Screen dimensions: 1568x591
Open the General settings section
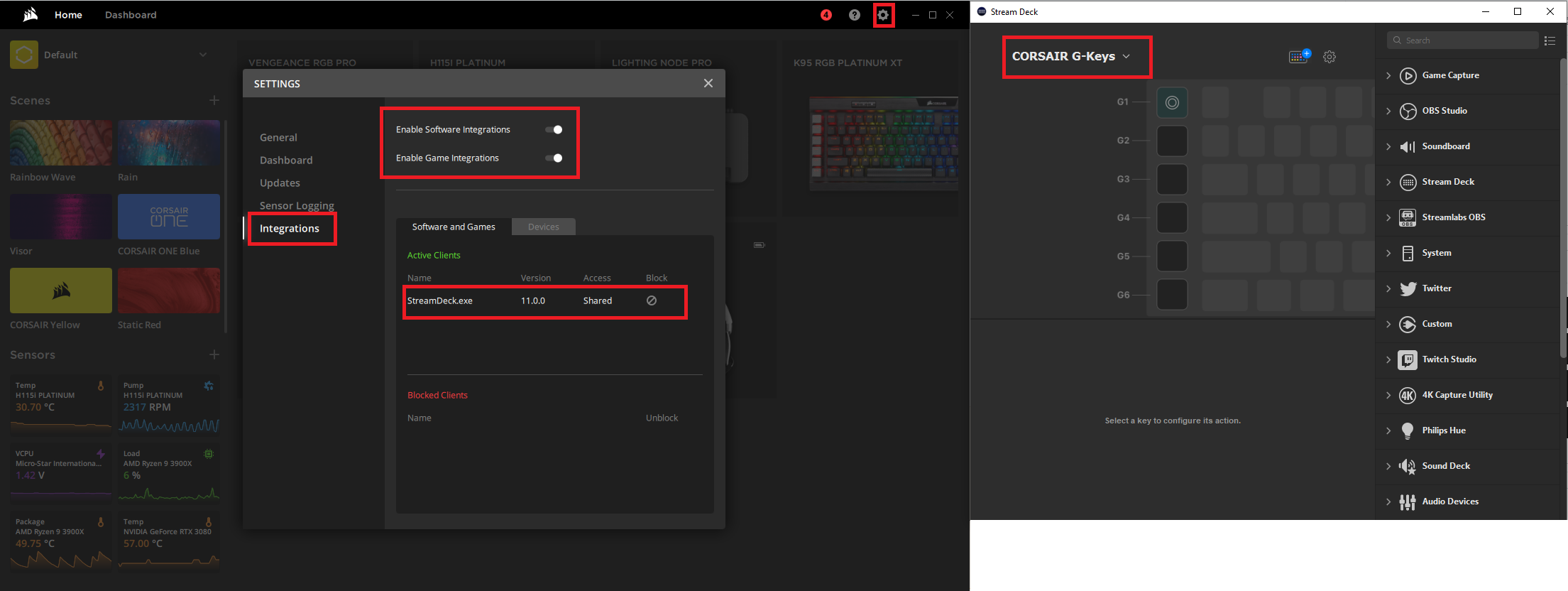[278, 137]
